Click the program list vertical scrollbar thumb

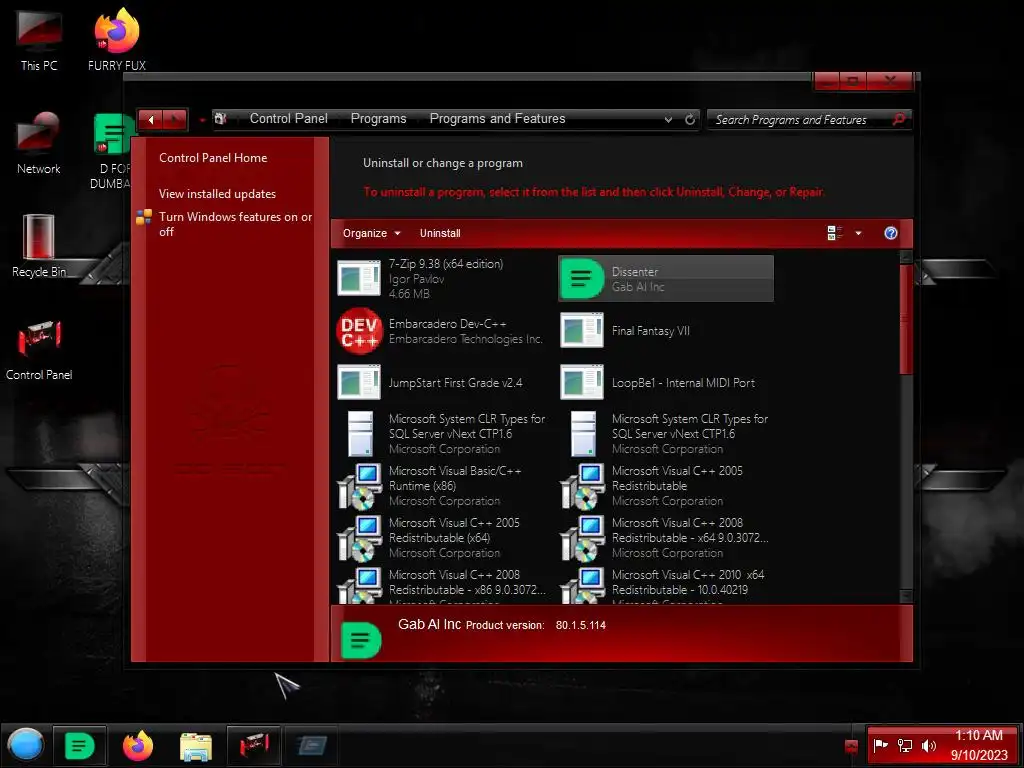point(906,319)
